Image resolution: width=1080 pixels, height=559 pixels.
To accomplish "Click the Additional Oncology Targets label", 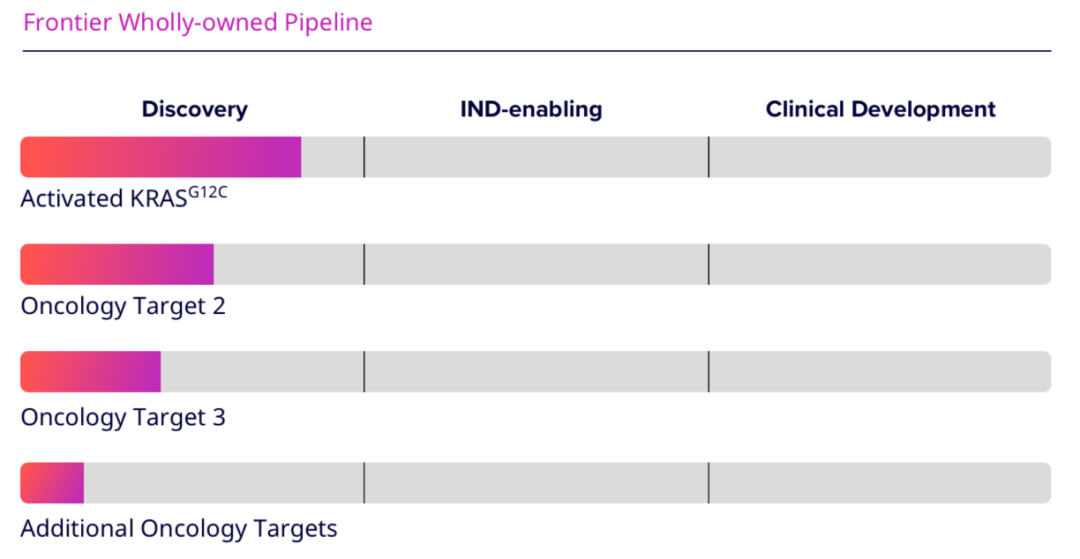I will tap(179, 528).
